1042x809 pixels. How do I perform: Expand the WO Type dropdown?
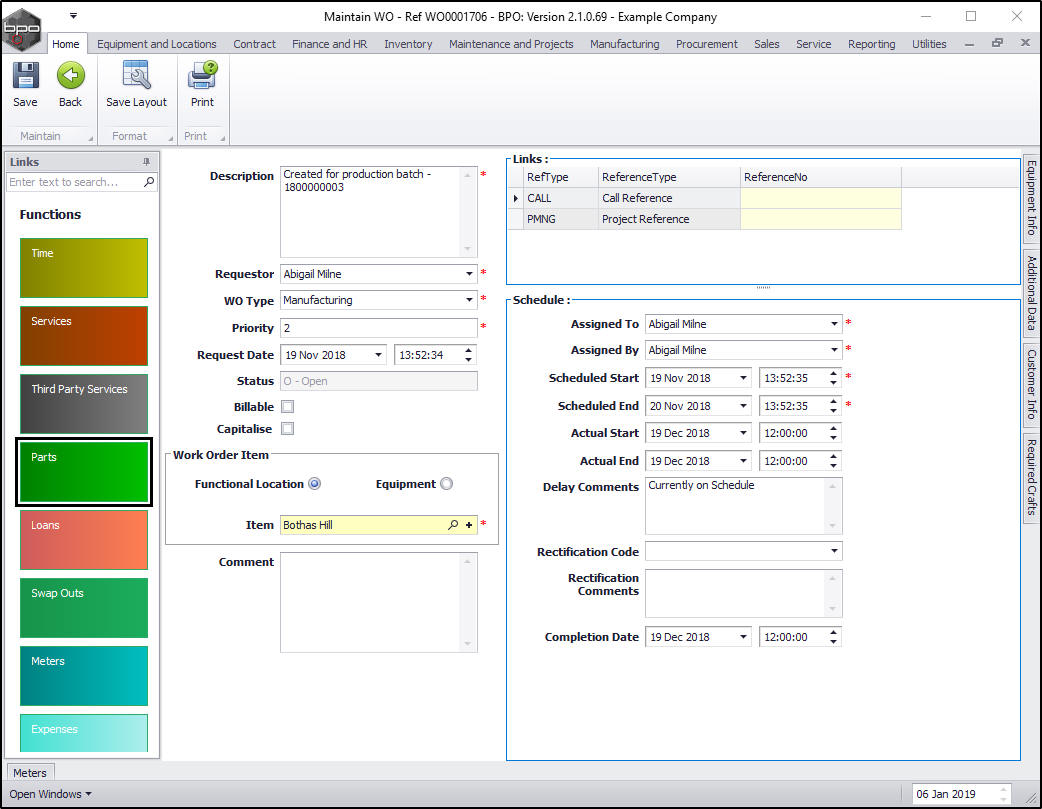[x=469, y=300]
